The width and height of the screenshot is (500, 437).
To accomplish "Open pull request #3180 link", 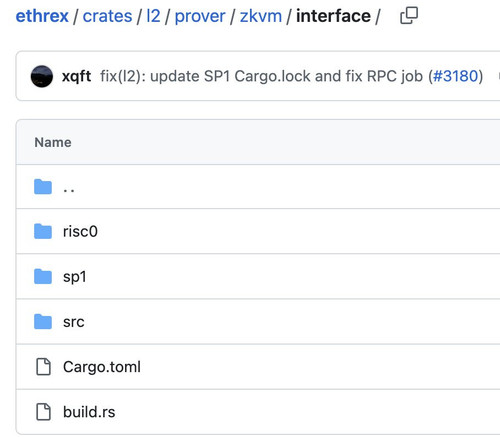I will click(x=455, y=76).
